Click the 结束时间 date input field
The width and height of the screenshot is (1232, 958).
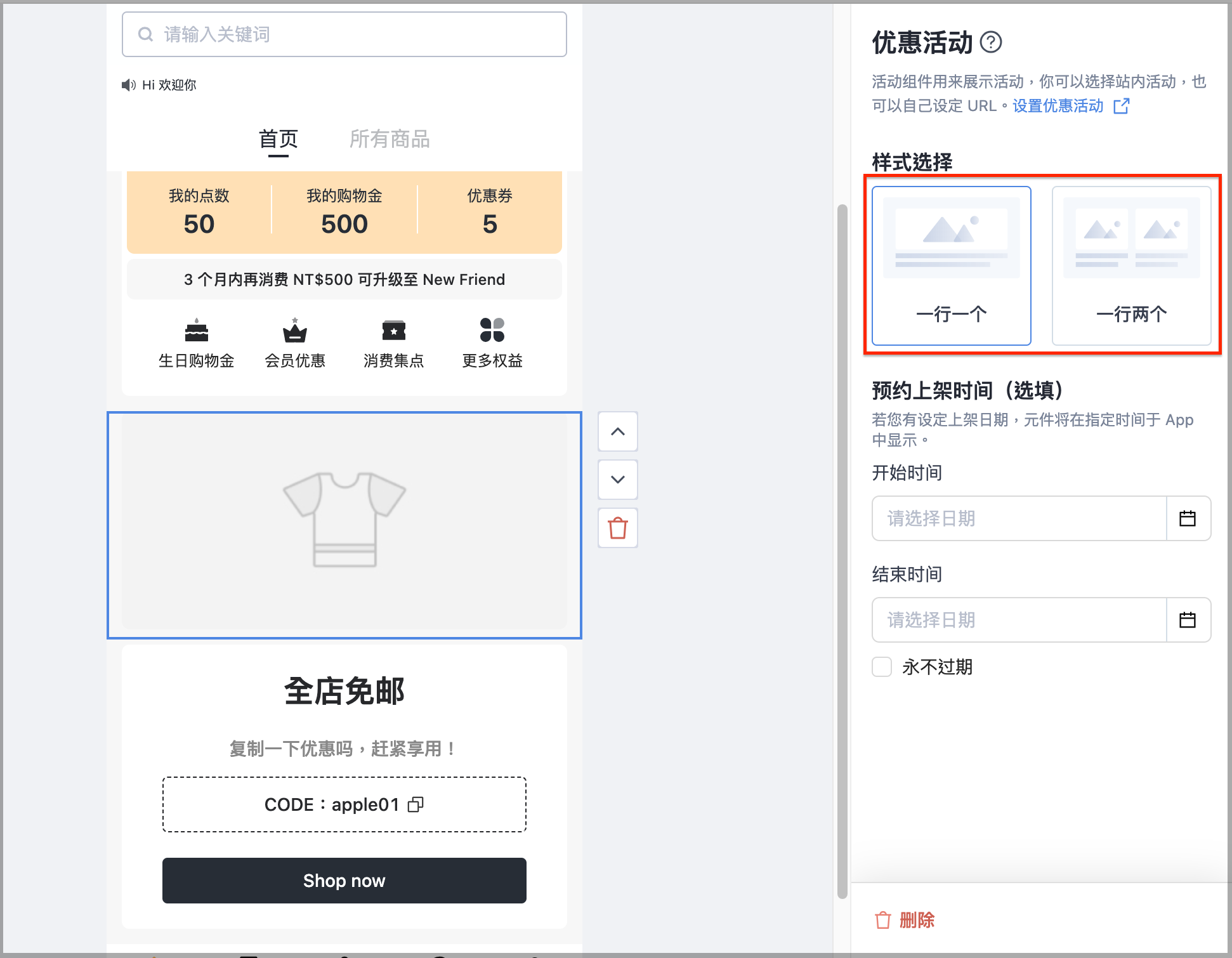pyautogui.click(x=1019, y=620)
